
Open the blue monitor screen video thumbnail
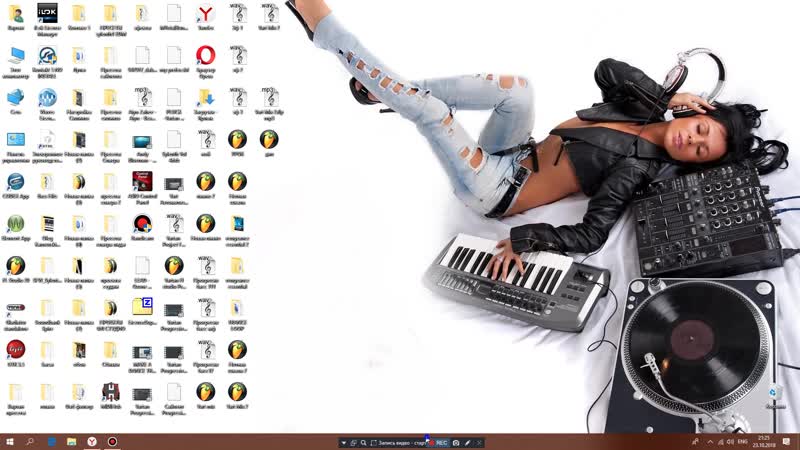(x=142, y=141)
